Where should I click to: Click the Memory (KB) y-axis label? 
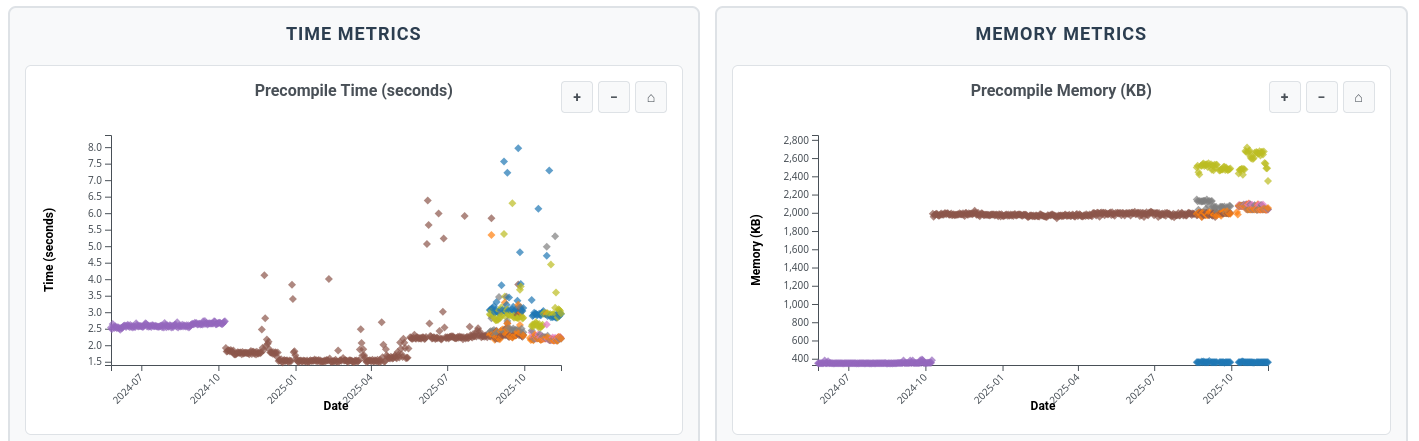pos(756,250)
